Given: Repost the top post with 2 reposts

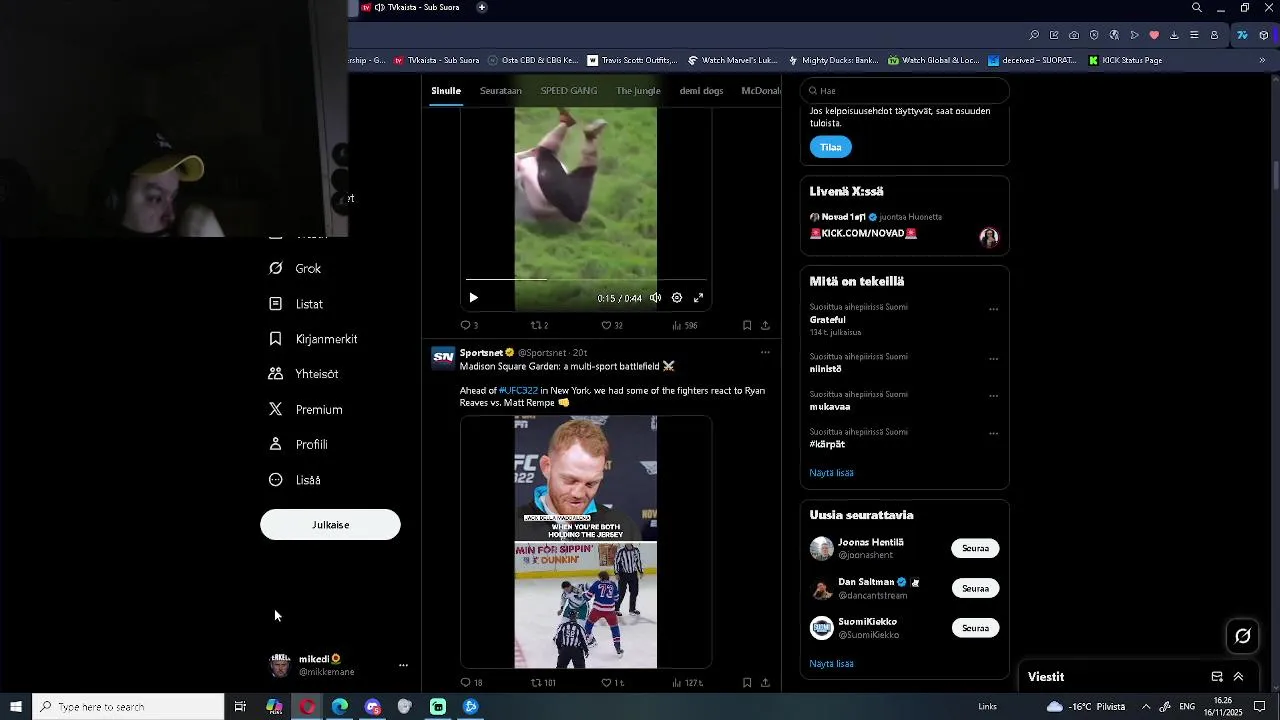Looking at the screenshot, I should tap(539, 325).
